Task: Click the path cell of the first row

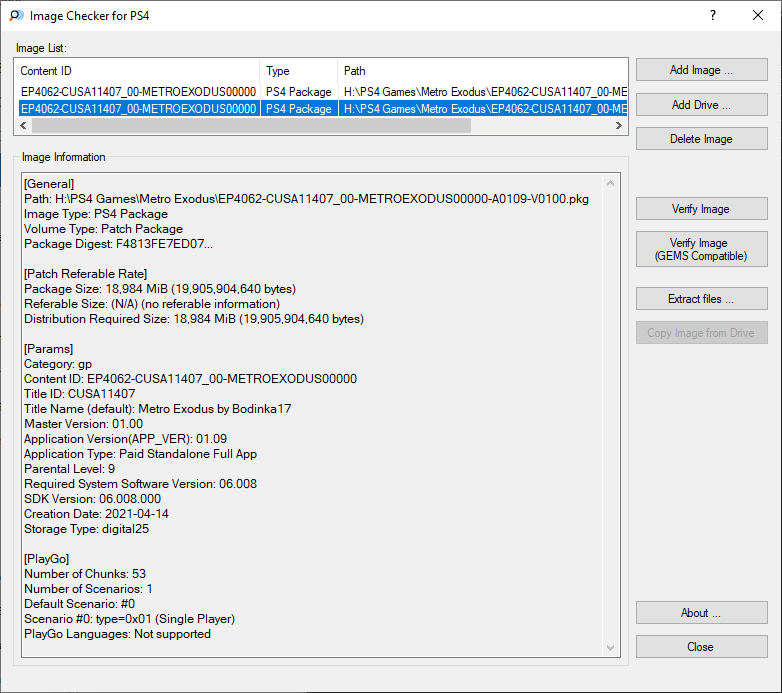Action: click(483, 92)
